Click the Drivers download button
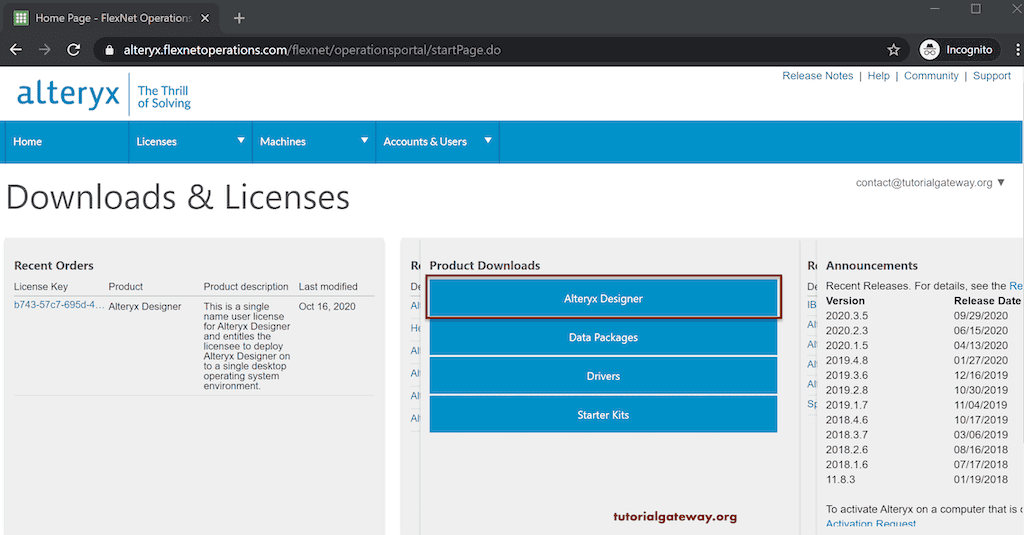 point(603,376)
